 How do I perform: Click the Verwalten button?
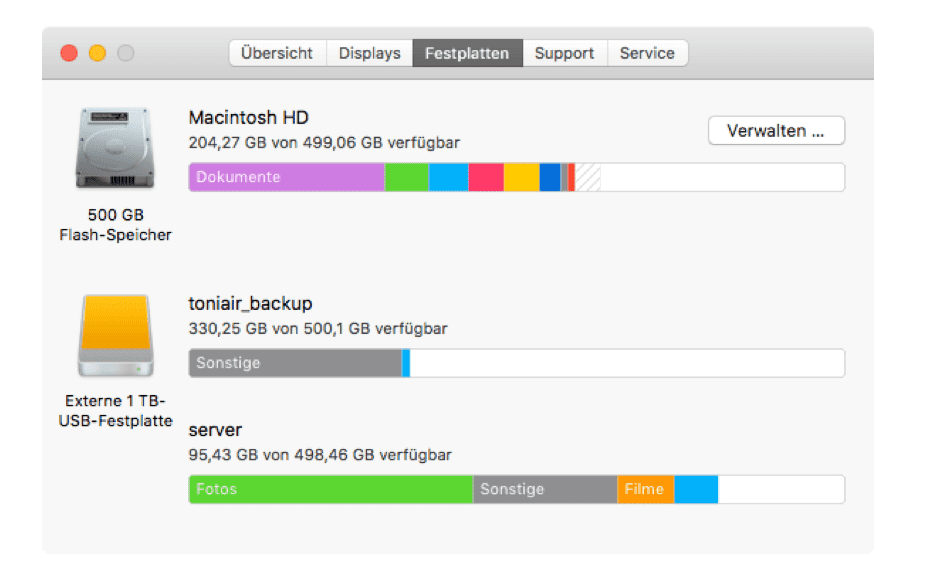[x=776, y=131]
